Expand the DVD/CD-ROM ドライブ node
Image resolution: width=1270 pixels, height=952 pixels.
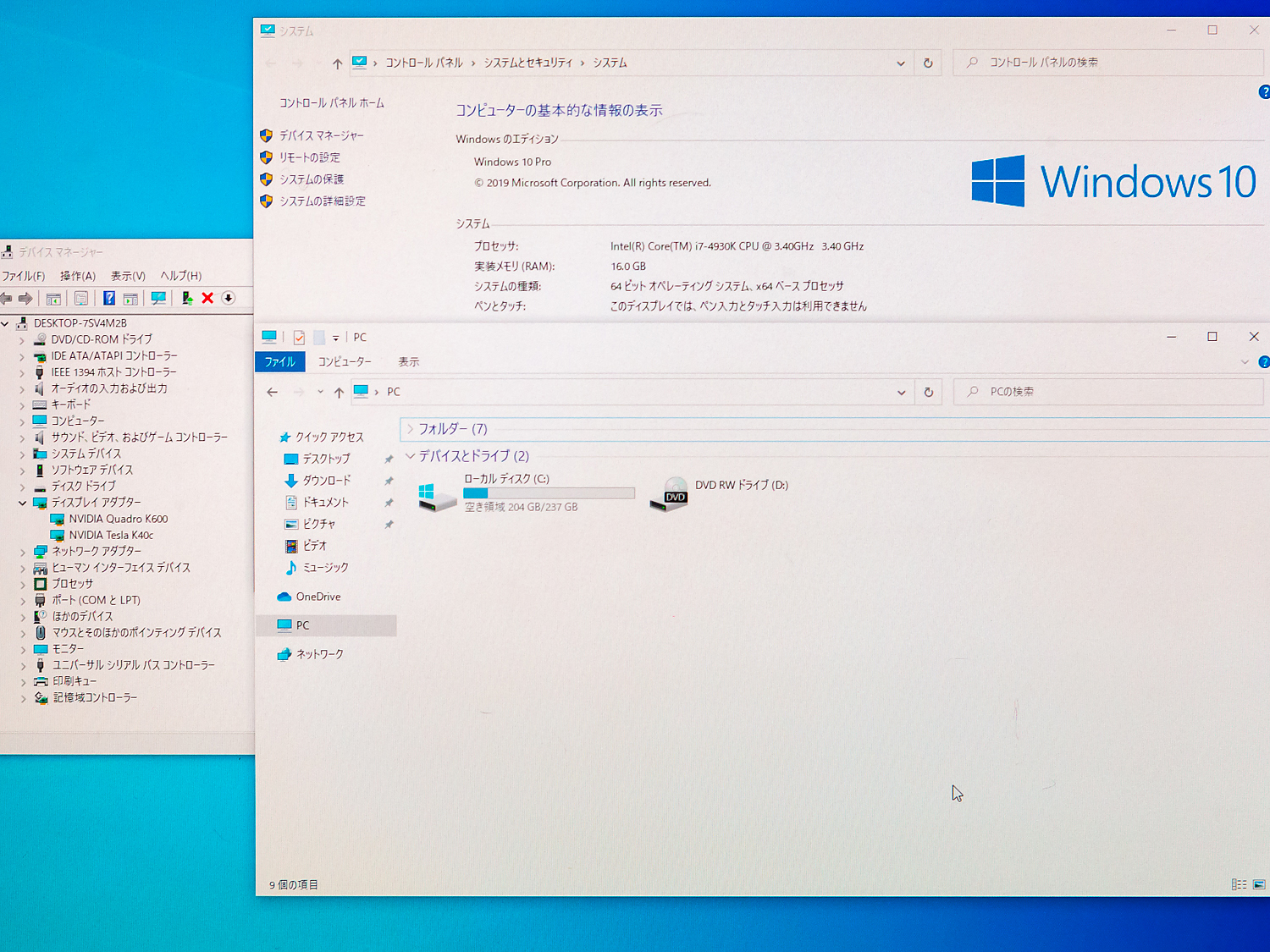pyautogui.click(x=22, y=339)
